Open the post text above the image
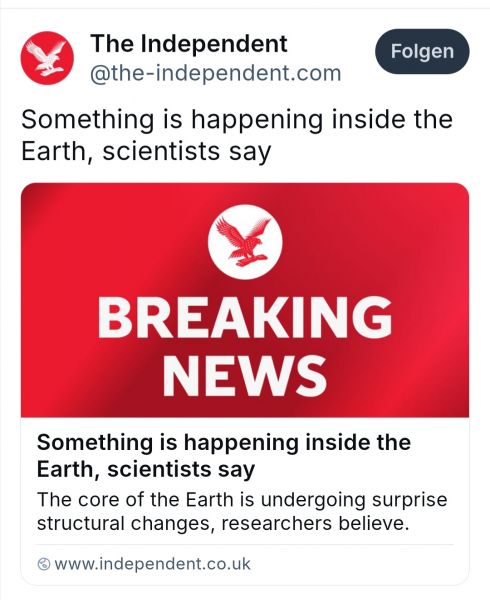Screen dimensions: 490x600 point(237,135)
